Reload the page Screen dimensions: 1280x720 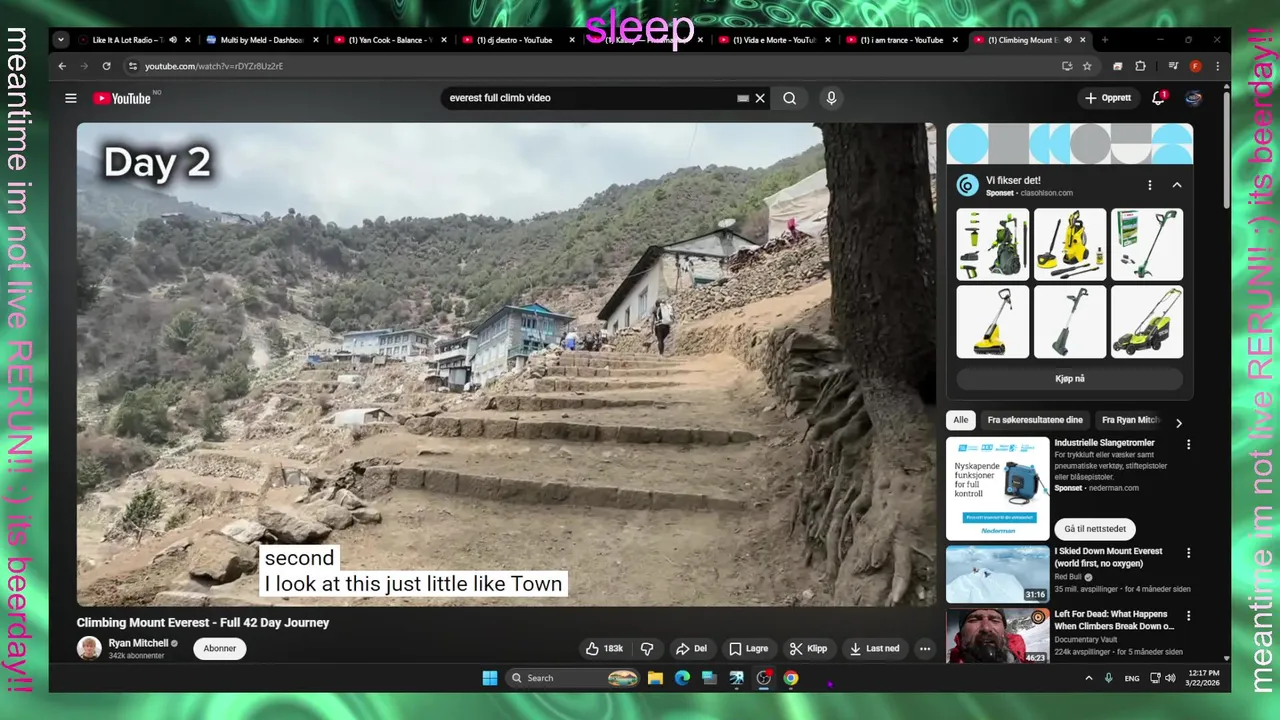106,66
